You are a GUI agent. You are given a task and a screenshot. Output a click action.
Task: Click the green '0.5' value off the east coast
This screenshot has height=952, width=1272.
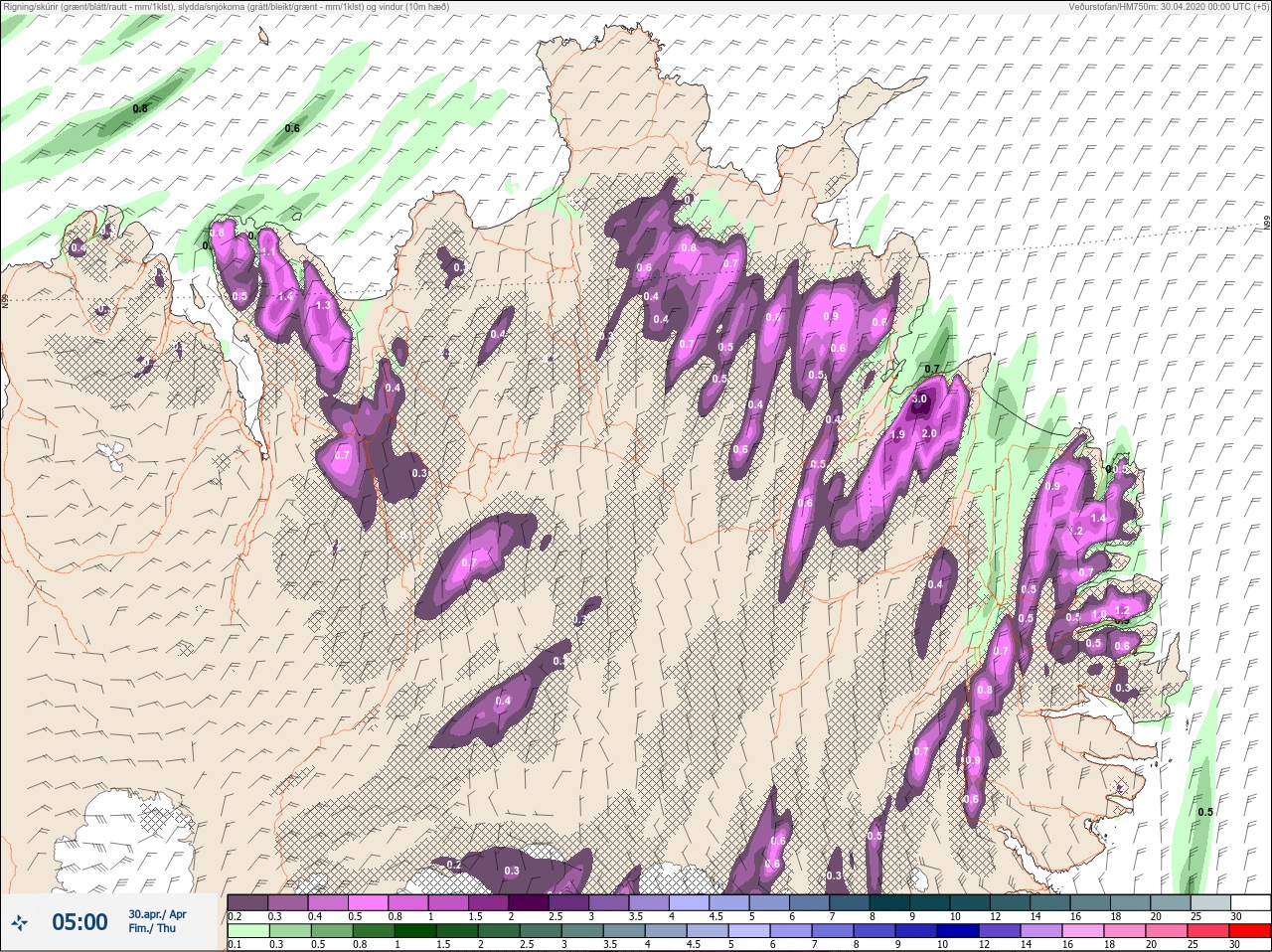1205,812
